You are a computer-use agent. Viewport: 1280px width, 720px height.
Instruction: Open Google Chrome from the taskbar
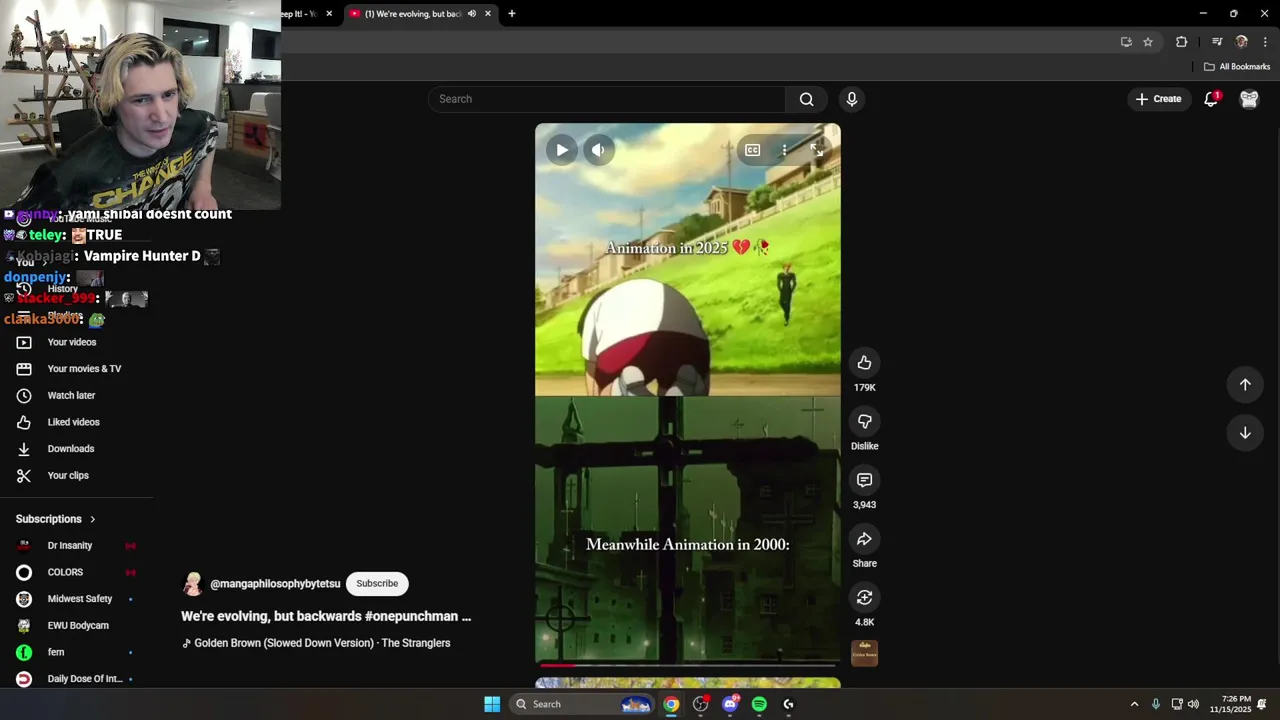coord(671,704)
